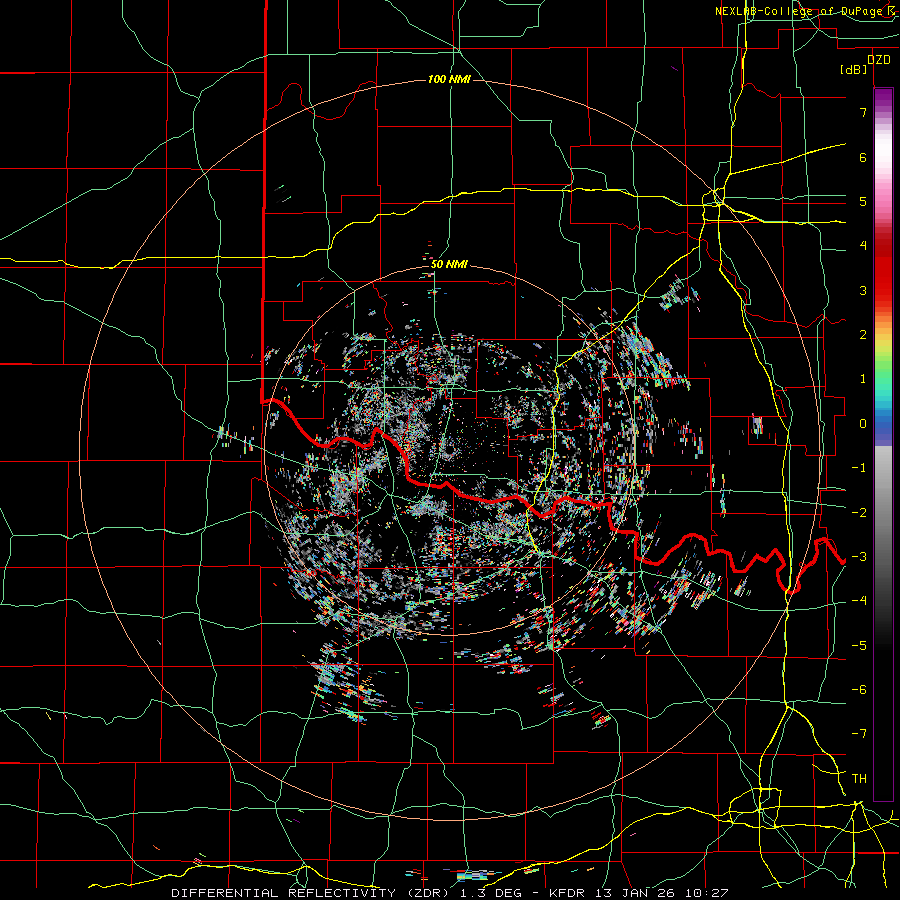Screen dimensions: 900x900
Task: Click the -2 value on color scale
Action: [859, 512]
